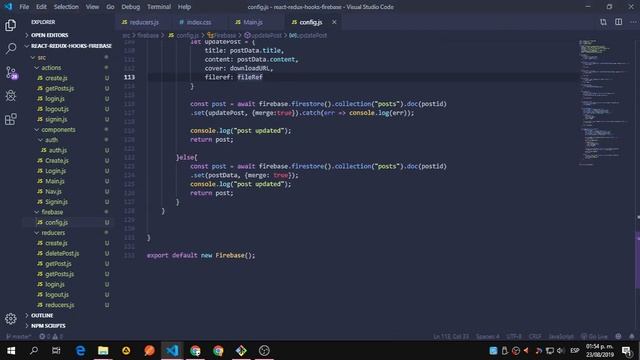Open the Explorer view in activity bar

(x=11, y=25)
